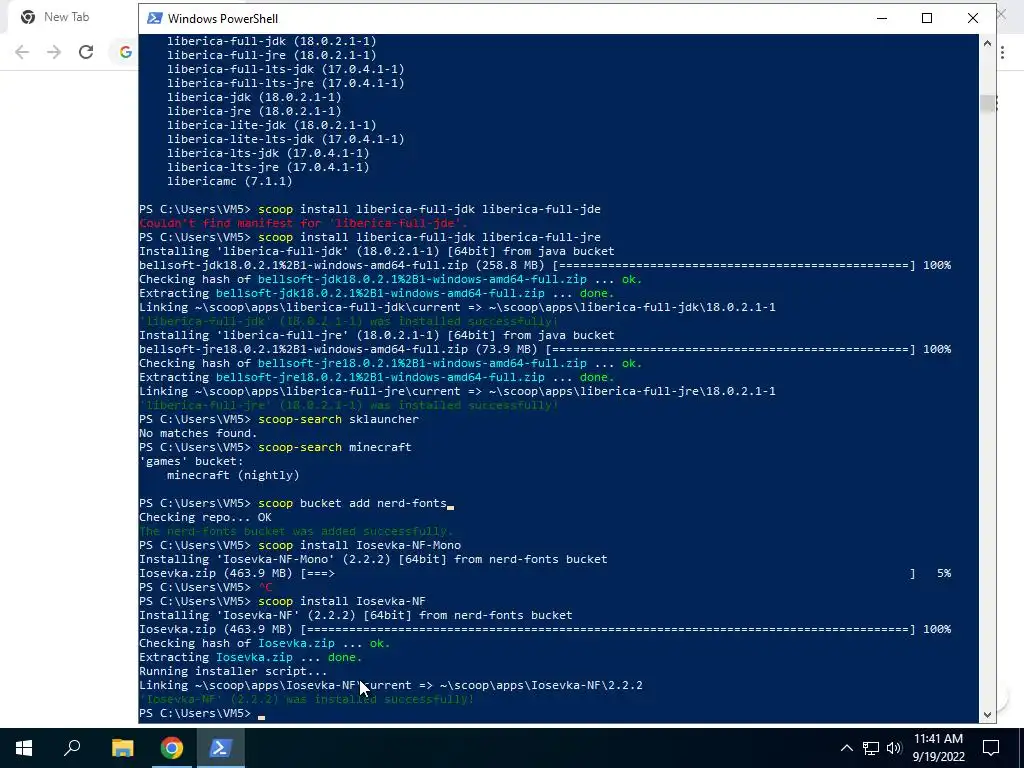Click 'liberica-lite-jdk (18.0.2.1-1)' entry
The image size is (1024, 768).
272,125
